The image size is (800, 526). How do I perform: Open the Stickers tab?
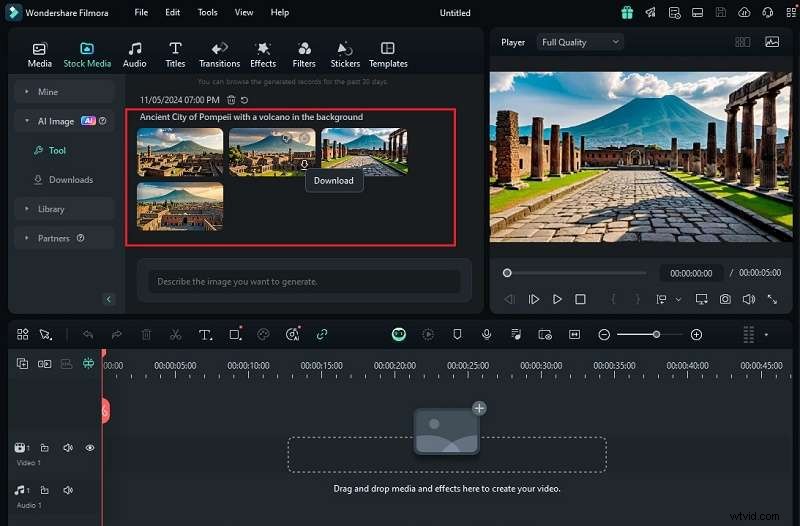click(345, 55)
